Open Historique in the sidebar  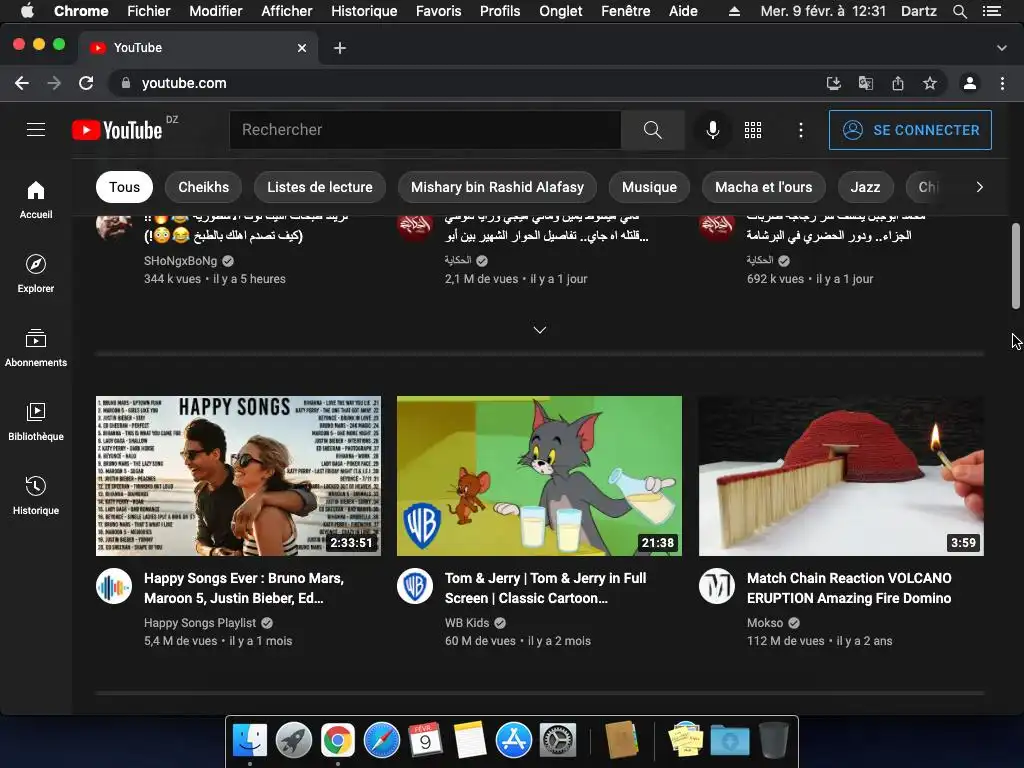click(36, 495)
